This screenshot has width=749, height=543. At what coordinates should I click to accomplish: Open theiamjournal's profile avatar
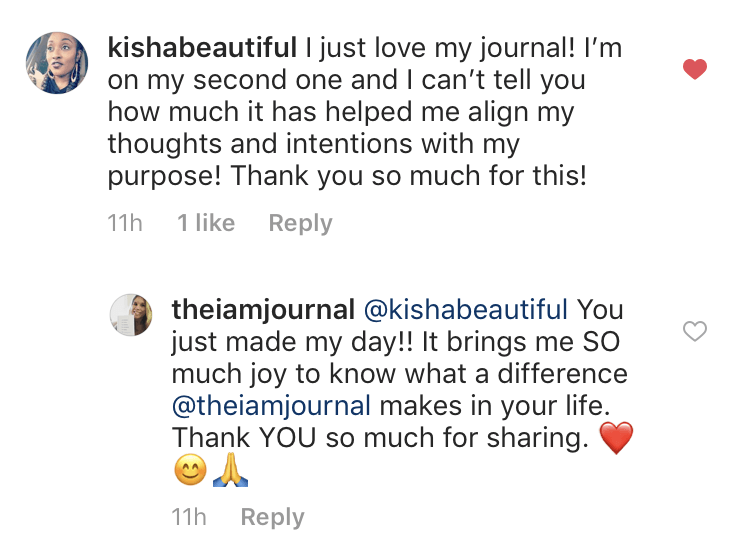(x=130, y=315)
